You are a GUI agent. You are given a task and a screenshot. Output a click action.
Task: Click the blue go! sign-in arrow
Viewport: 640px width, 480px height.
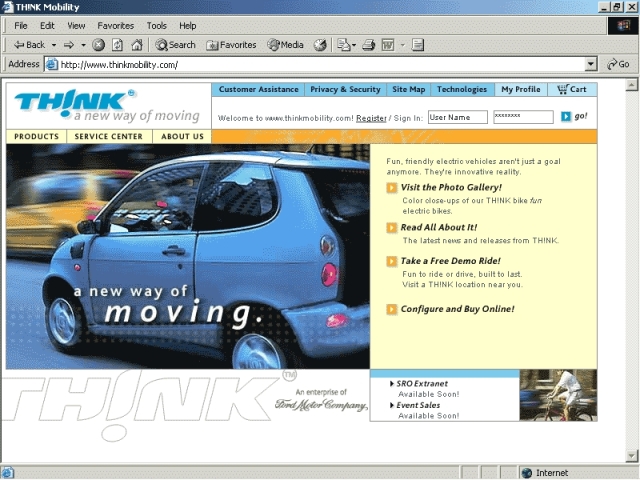(566, 117)
